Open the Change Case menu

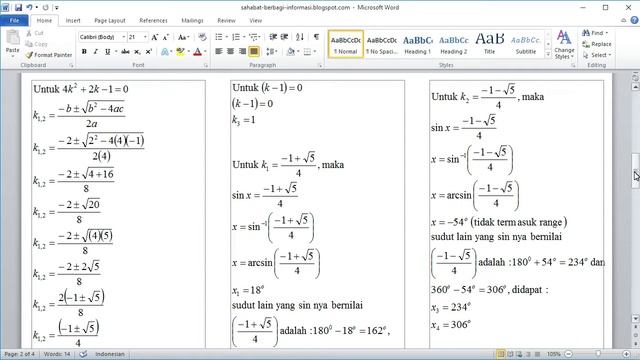(x=183, y=37)
